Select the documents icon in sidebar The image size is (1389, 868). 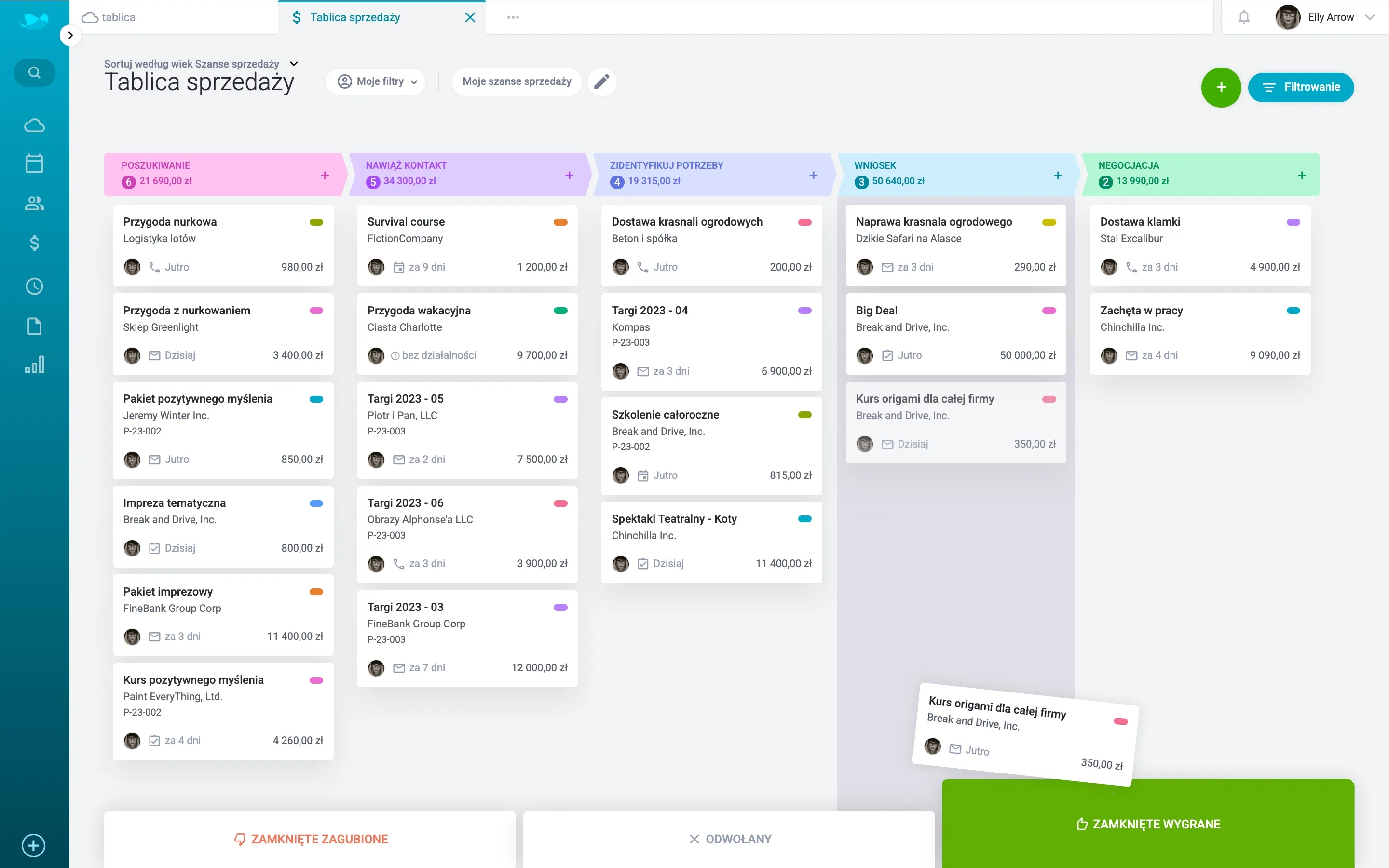[x=34, y=326]
